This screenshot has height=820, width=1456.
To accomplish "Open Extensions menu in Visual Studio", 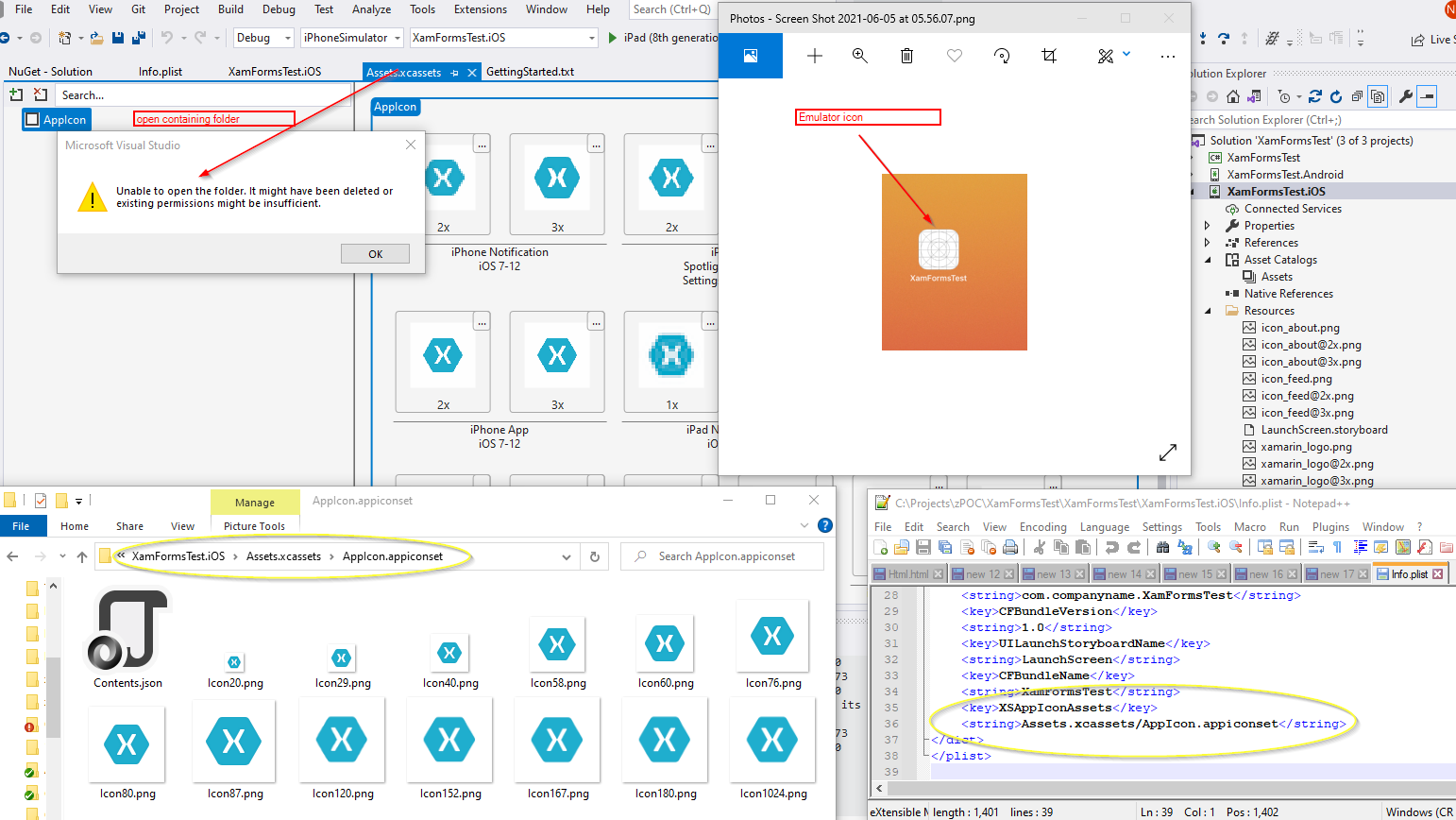I will pyautogui.click(x=481, y=9).
